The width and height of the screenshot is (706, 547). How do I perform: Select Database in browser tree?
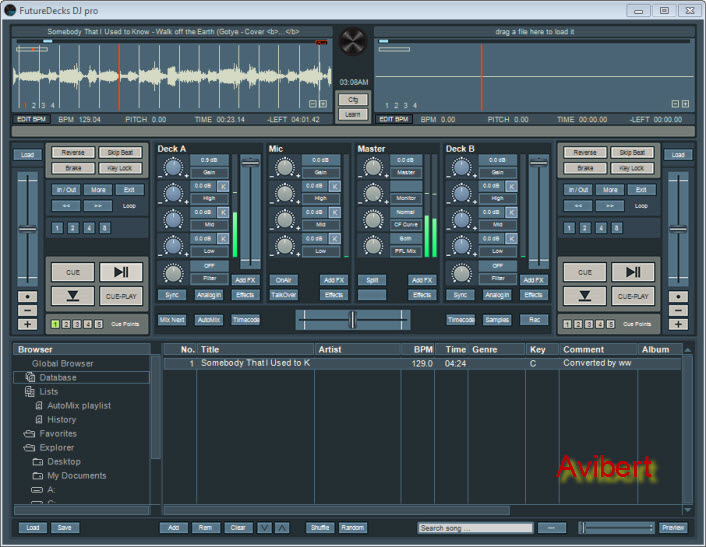coord(81,377)
